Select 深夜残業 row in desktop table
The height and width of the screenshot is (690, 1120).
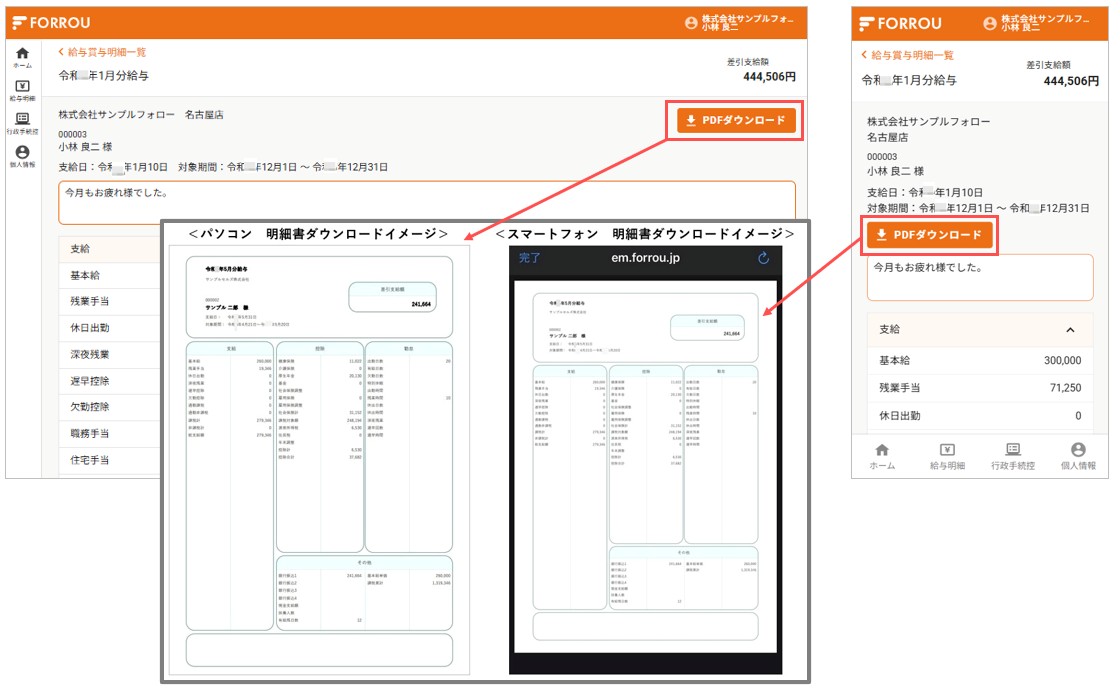coord(110,354)
